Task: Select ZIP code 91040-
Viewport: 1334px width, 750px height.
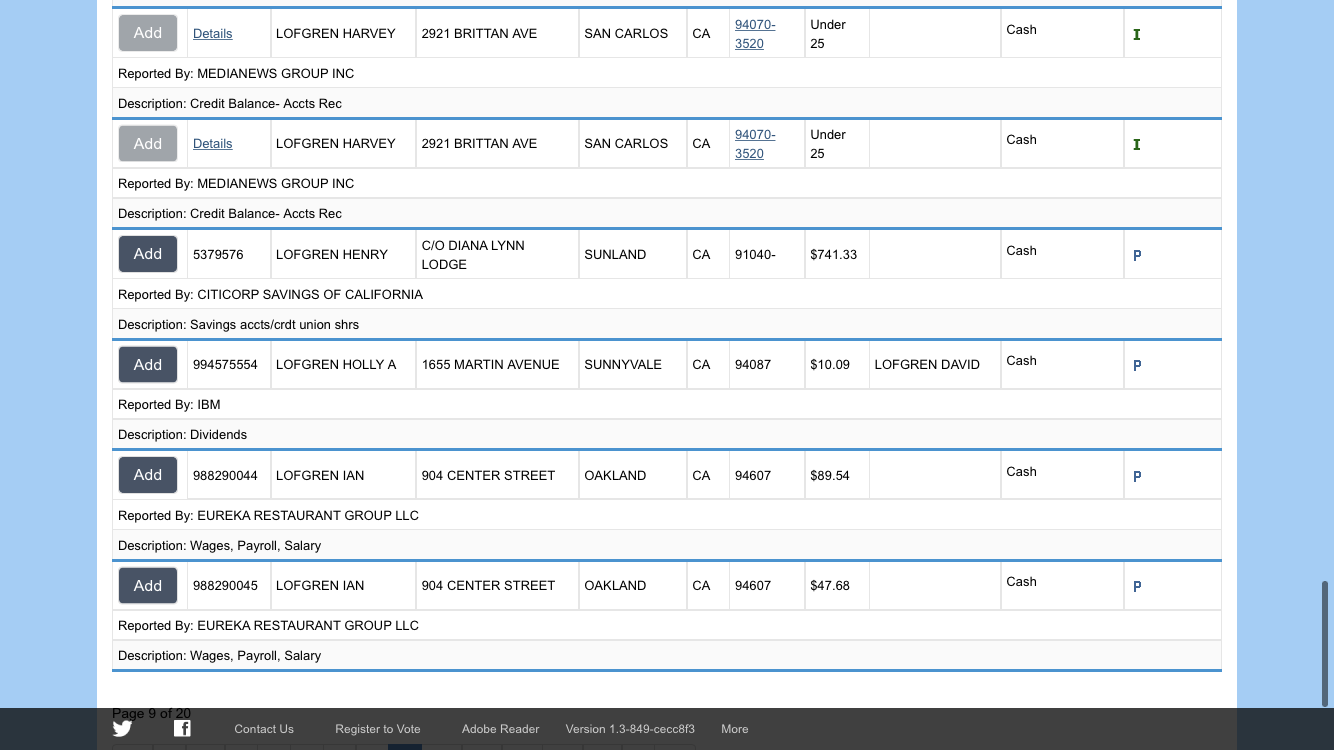Action: tap(755, 255)
